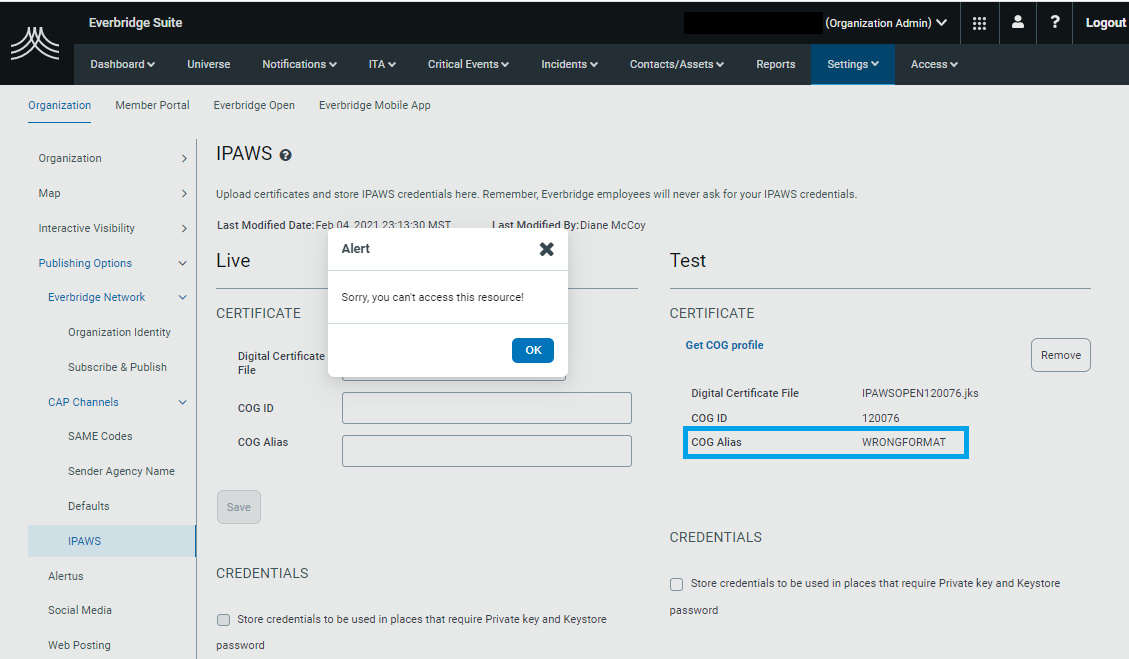Click the IPAWS help info icon
This screenshot has width=1129, height=659.
[286, 155]
